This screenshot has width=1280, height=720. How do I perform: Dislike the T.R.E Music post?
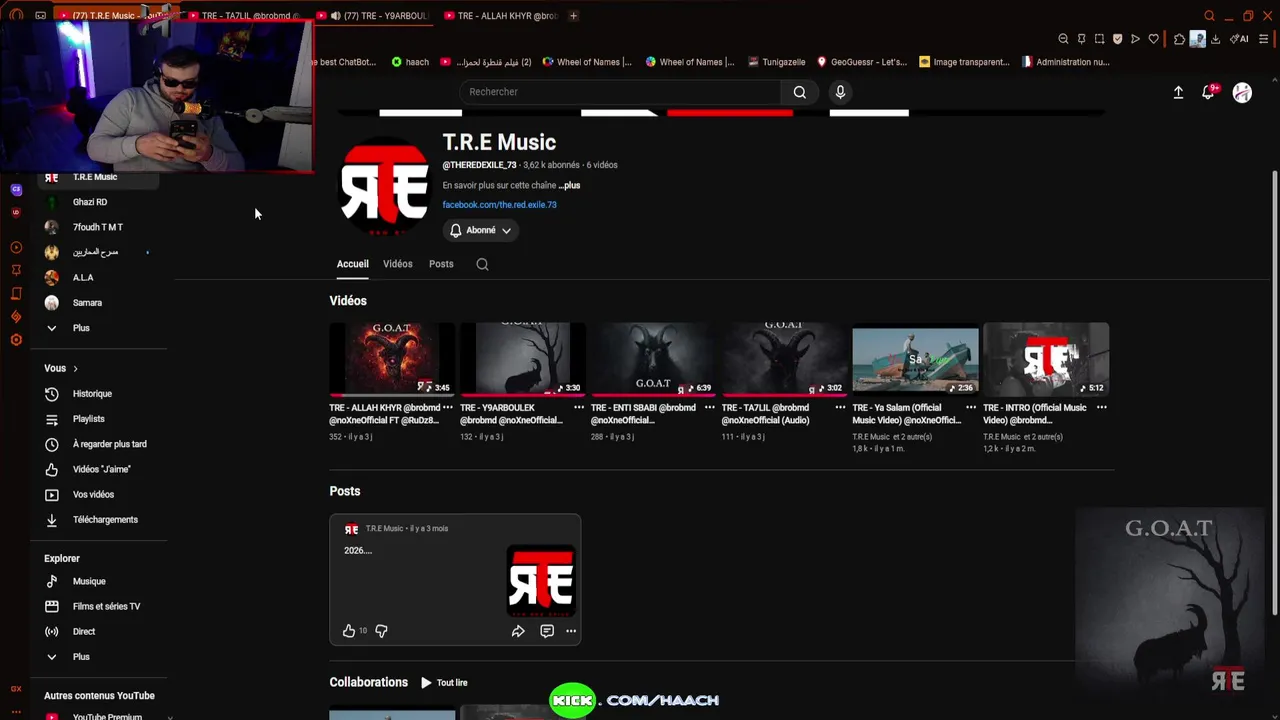click(381, 631)
